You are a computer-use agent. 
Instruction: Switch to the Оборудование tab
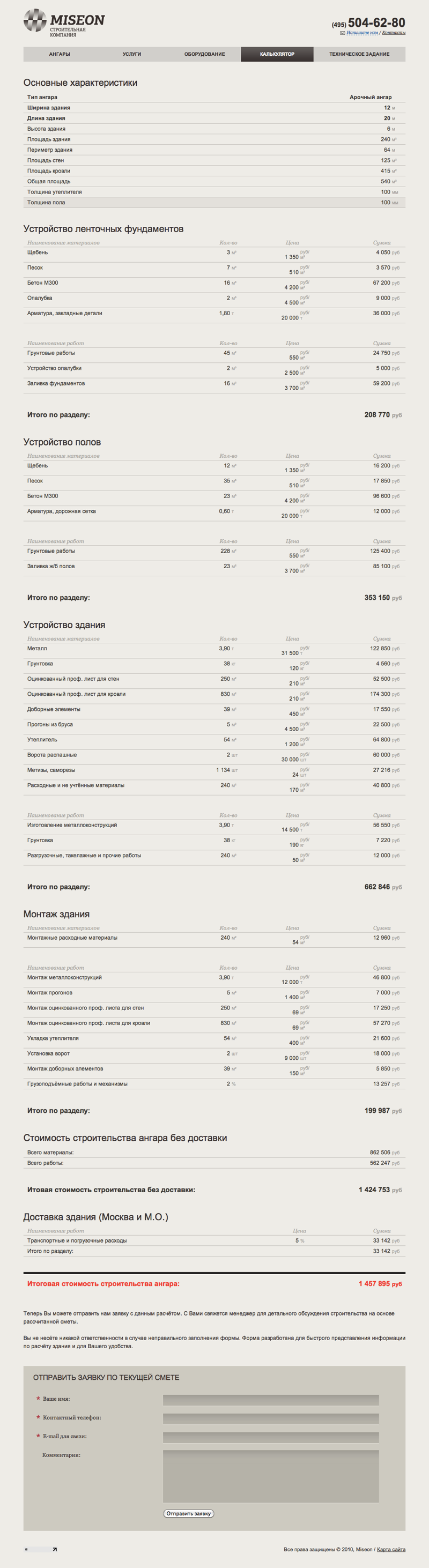(x=204, y=54)
